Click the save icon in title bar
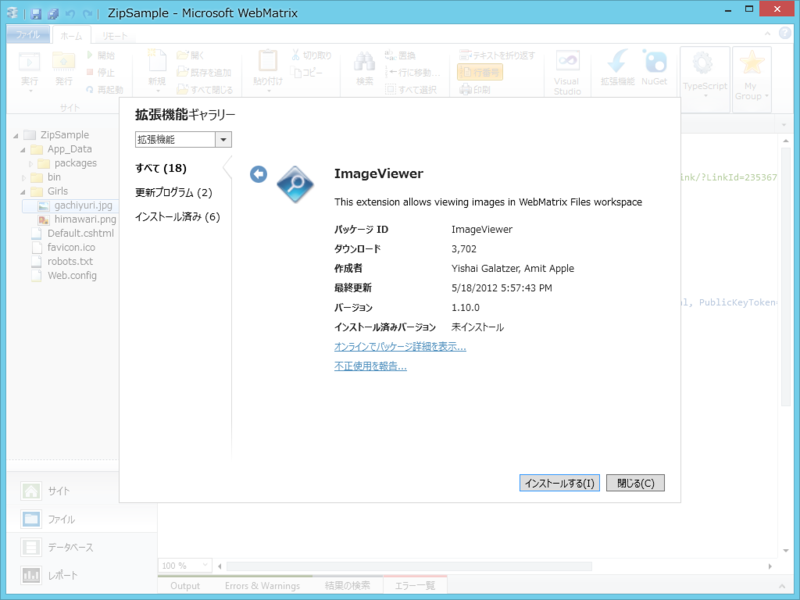The width and height of the screenshot is (800, 600). pos(36,13)
